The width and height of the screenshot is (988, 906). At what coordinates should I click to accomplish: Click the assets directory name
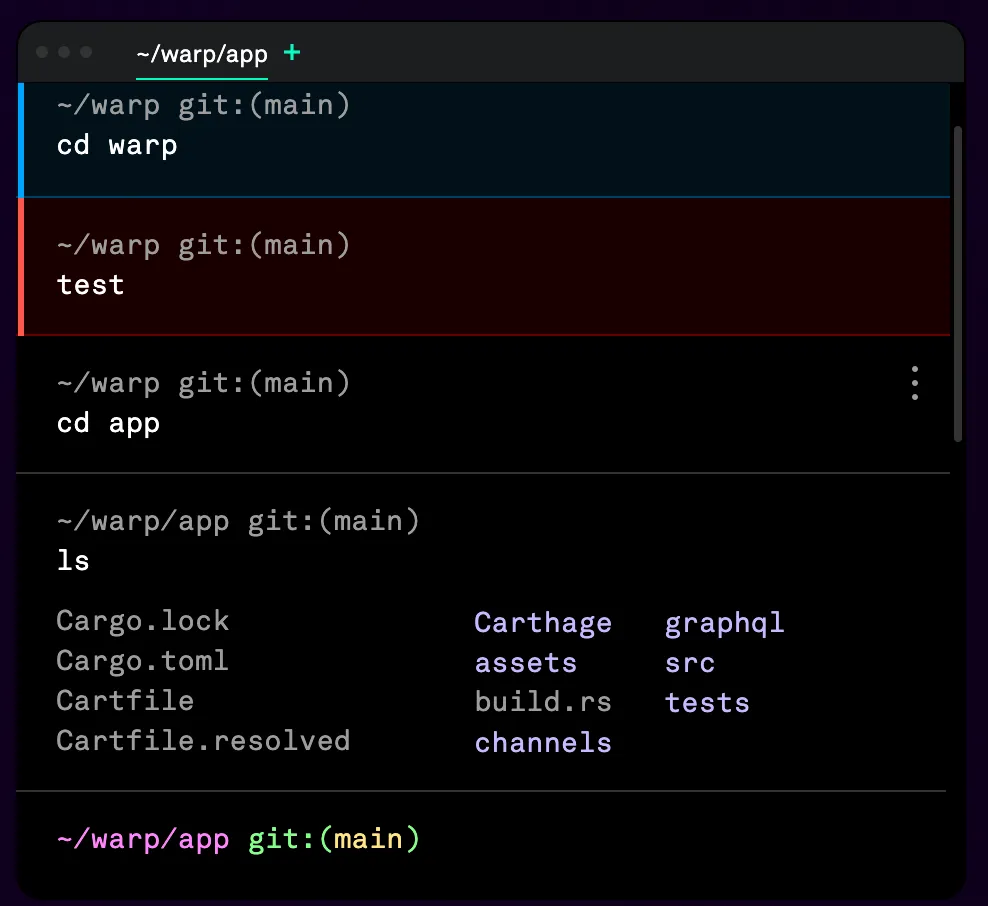point(526,663)
